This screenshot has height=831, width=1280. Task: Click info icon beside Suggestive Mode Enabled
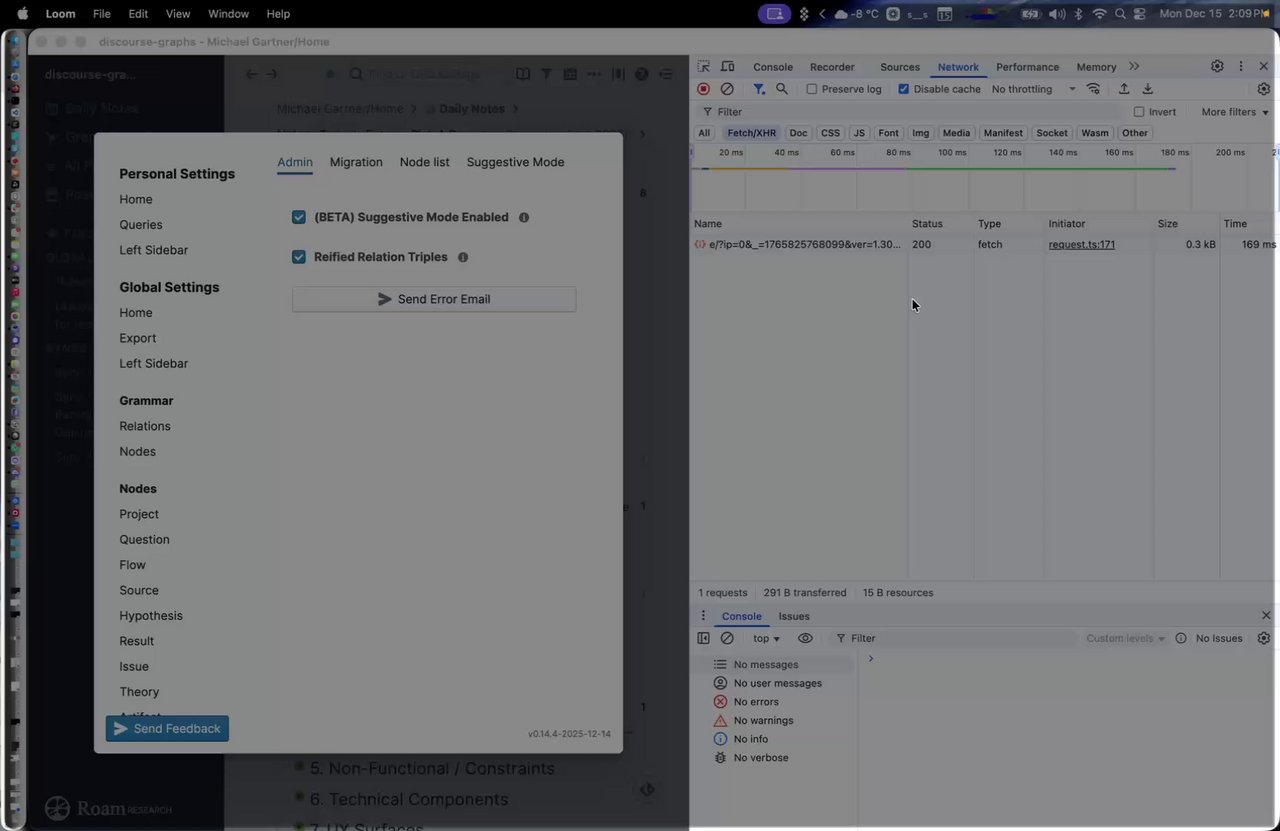(524, 217)
